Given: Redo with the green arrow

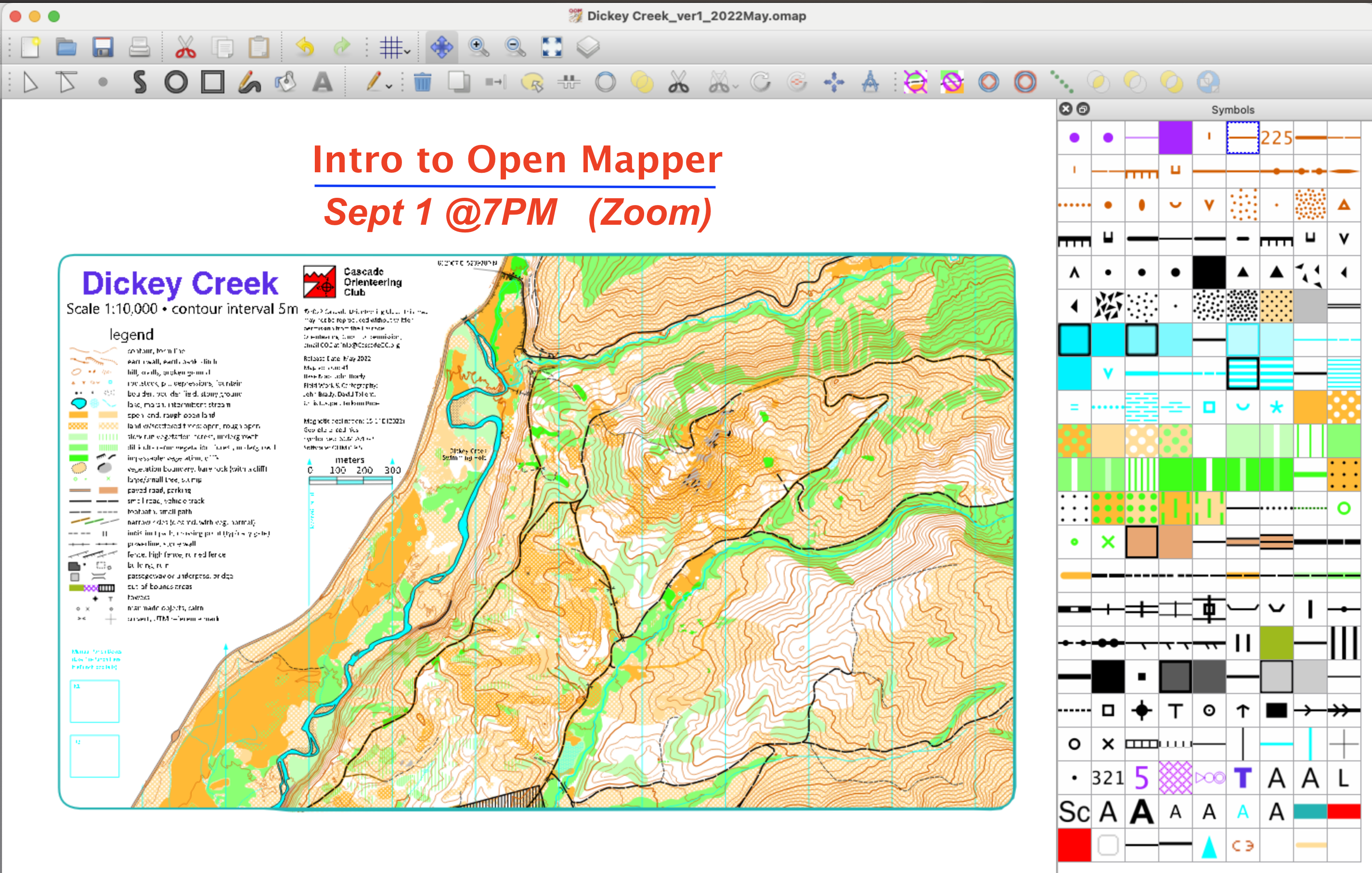Looking at the screenshot, I should point(342,47).
